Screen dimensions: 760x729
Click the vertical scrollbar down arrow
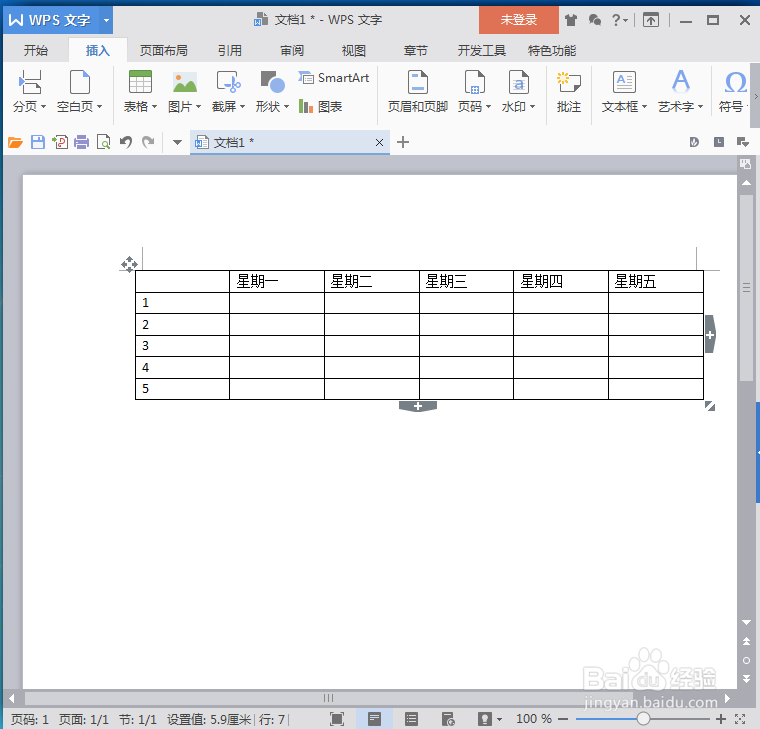[x=746, y=622]
